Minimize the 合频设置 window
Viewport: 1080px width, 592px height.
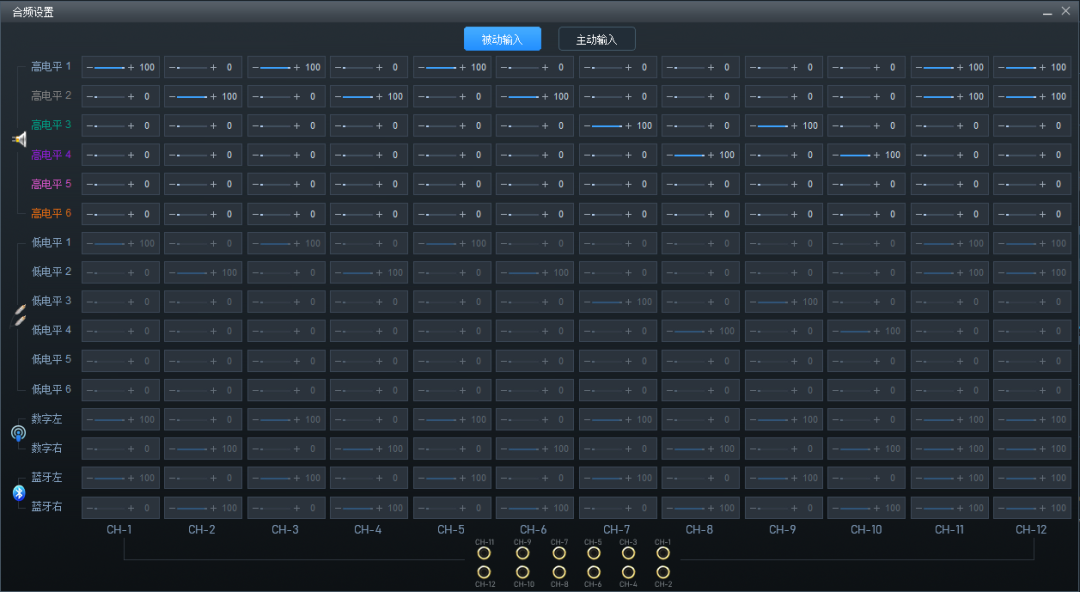[x=1047, y=12]
